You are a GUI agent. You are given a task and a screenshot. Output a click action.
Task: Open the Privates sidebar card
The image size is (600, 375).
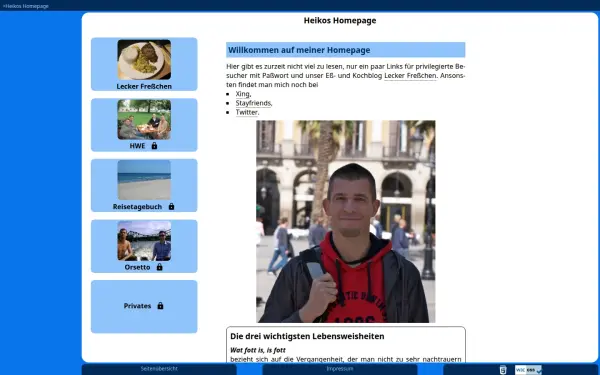click(144, 307)
